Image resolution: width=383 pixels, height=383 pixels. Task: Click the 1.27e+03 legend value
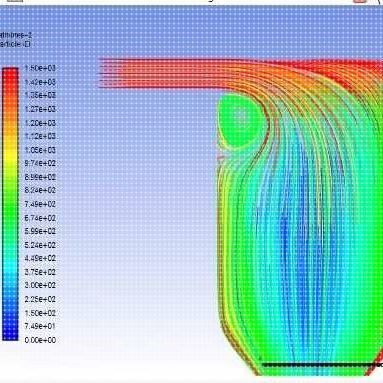pyautogui.click(x=40, y=109)
